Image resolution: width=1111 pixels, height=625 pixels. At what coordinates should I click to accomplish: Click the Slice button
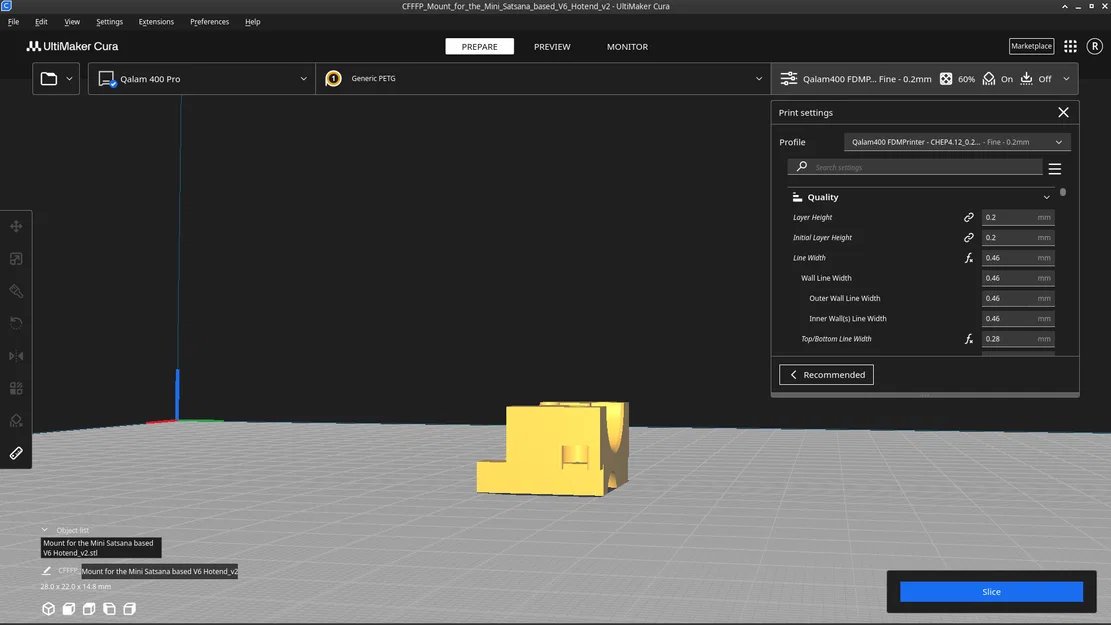pos(991,592)
